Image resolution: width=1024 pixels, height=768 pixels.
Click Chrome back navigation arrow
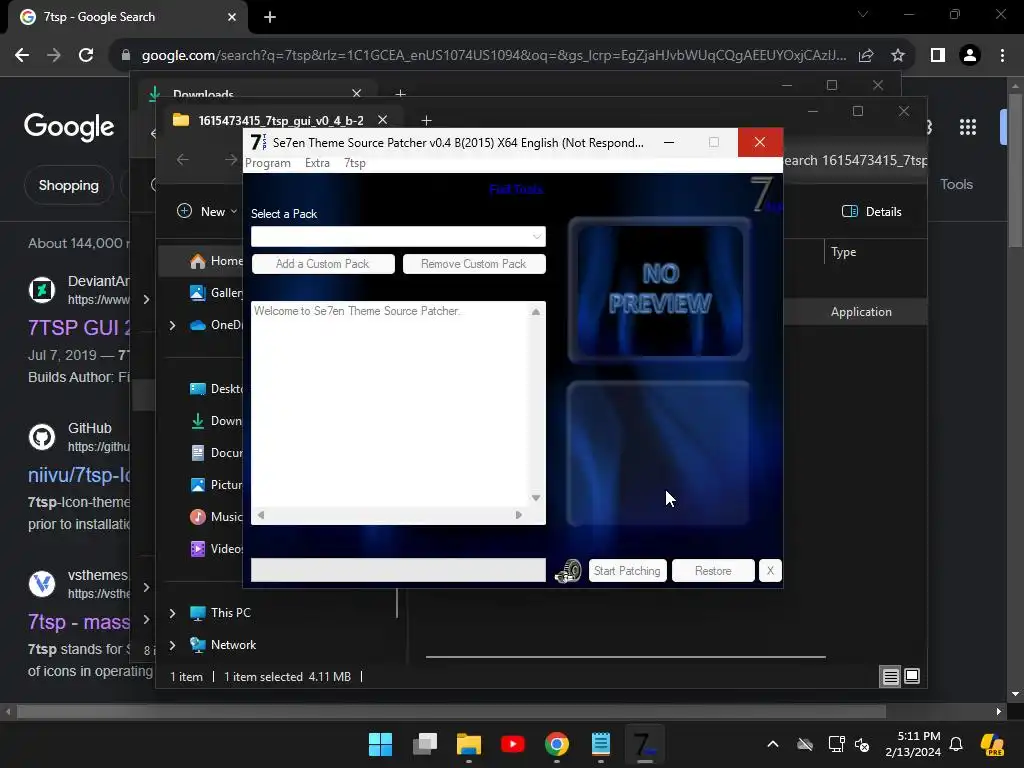click(22, 55)
